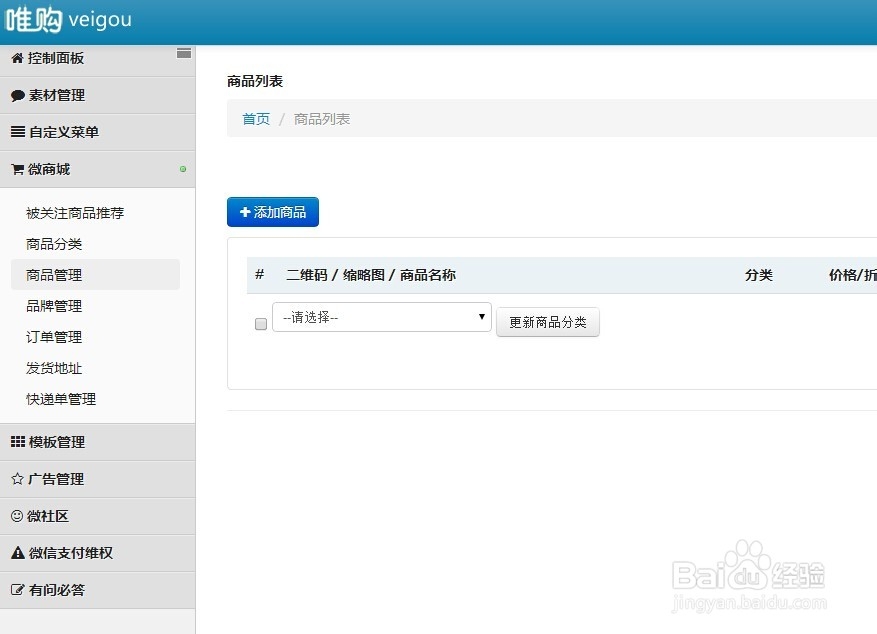This screenshot has height=634, width=877.
Task: Click the 分类 column header
Action: click(x=758, y=275)
